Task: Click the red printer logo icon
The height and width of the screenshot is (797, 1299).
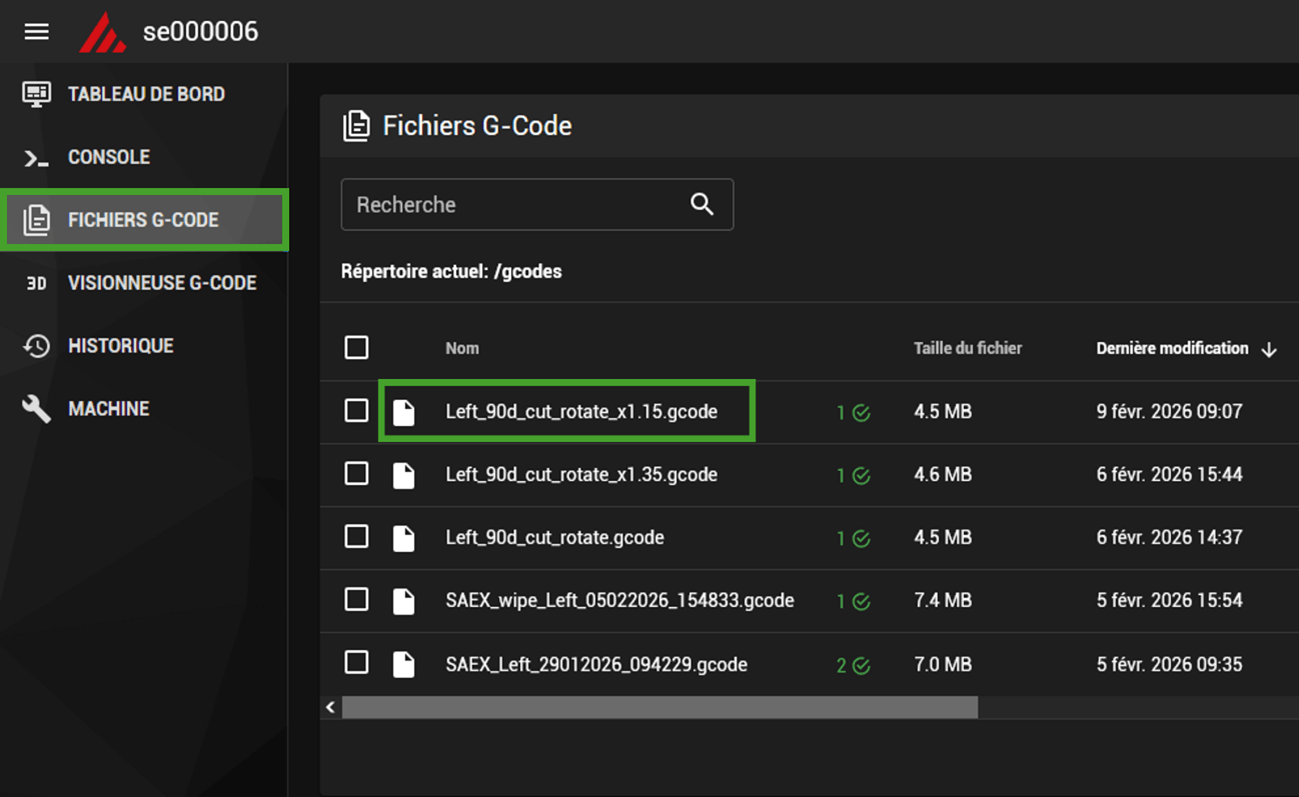Action: tap(102, 33)
